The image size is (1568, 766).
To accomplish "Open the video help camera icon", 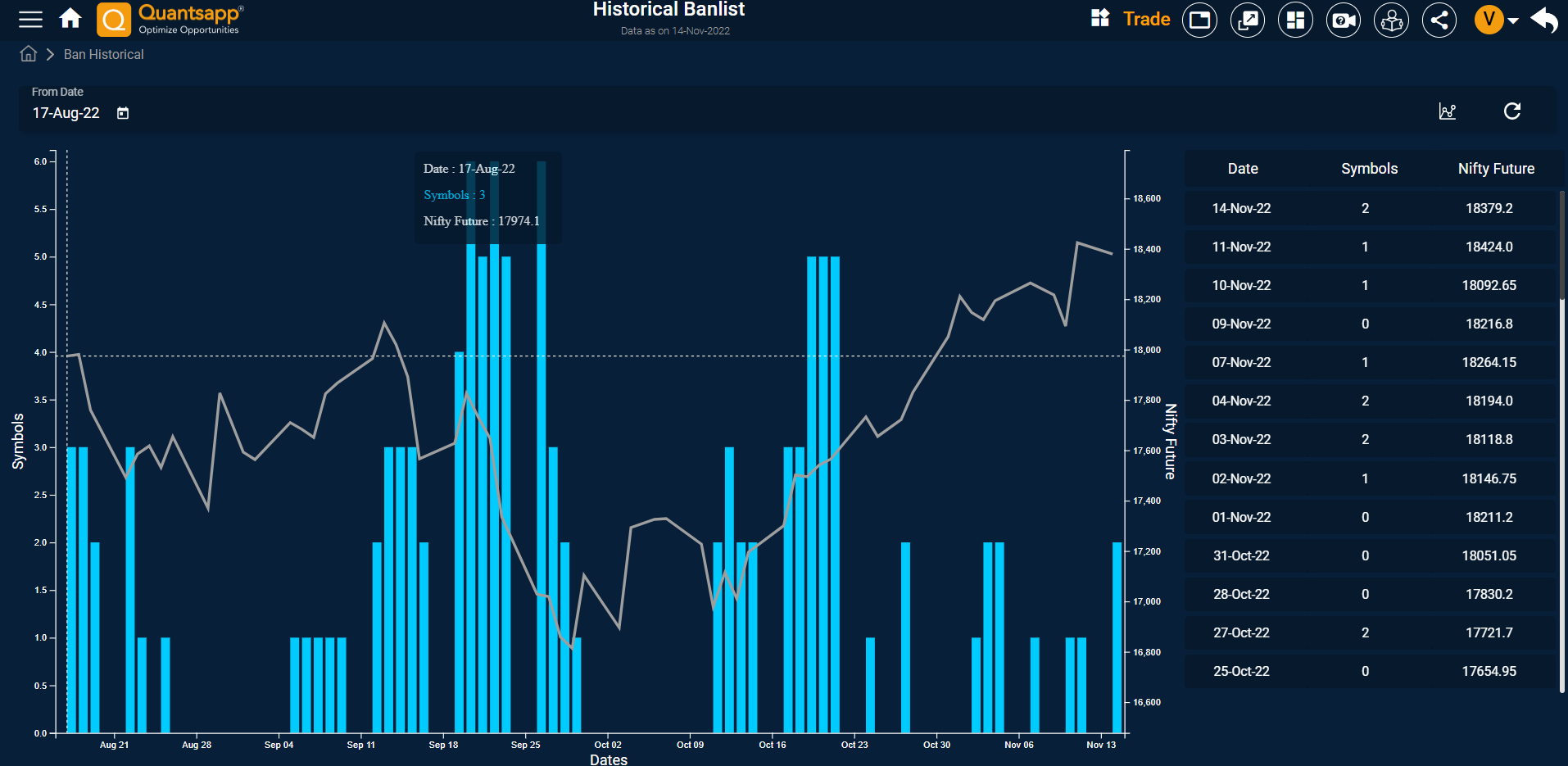I will [1344, 20].
